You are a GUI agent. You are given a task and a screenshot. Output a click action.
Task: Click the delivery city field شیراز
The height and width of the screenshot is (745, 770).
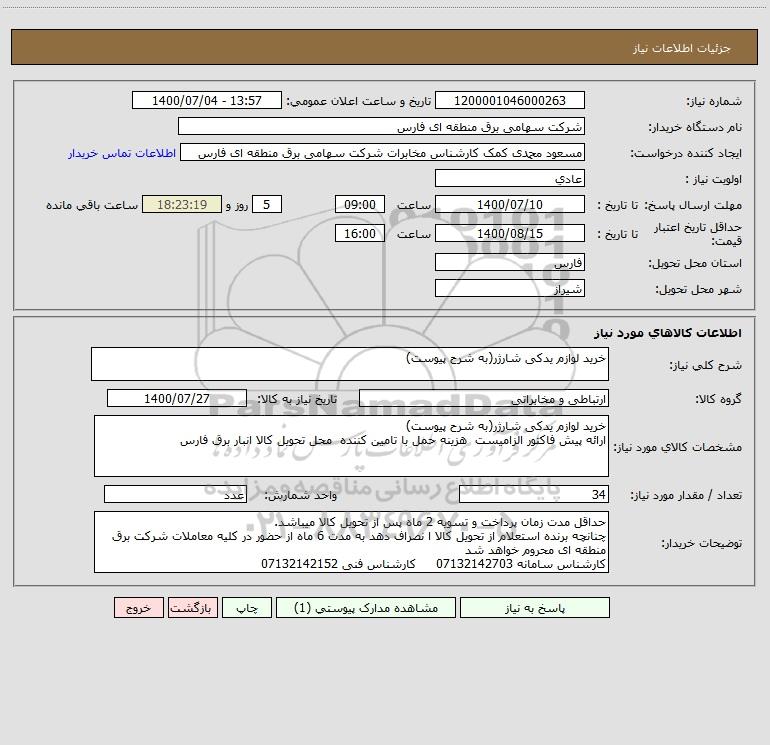tap(510, 288)
